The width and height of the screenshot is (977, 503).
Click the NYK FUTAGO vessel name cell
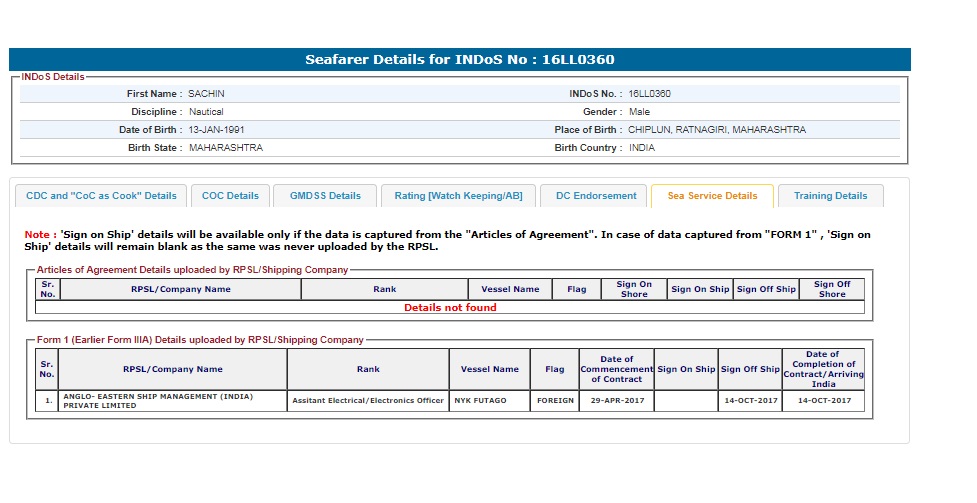481,400
